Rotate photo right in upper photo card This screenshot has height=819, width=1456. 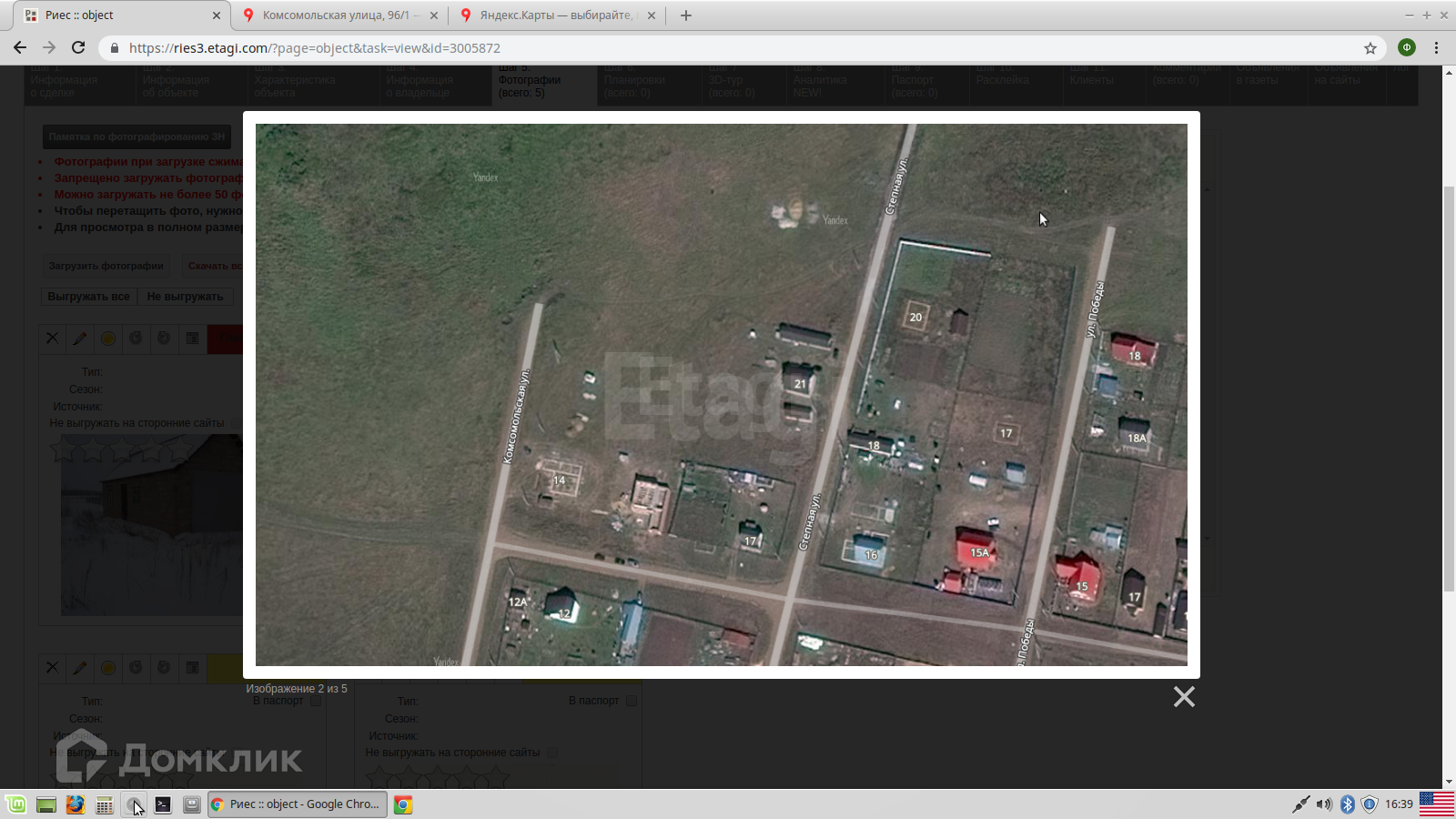(x=164, y=339)
